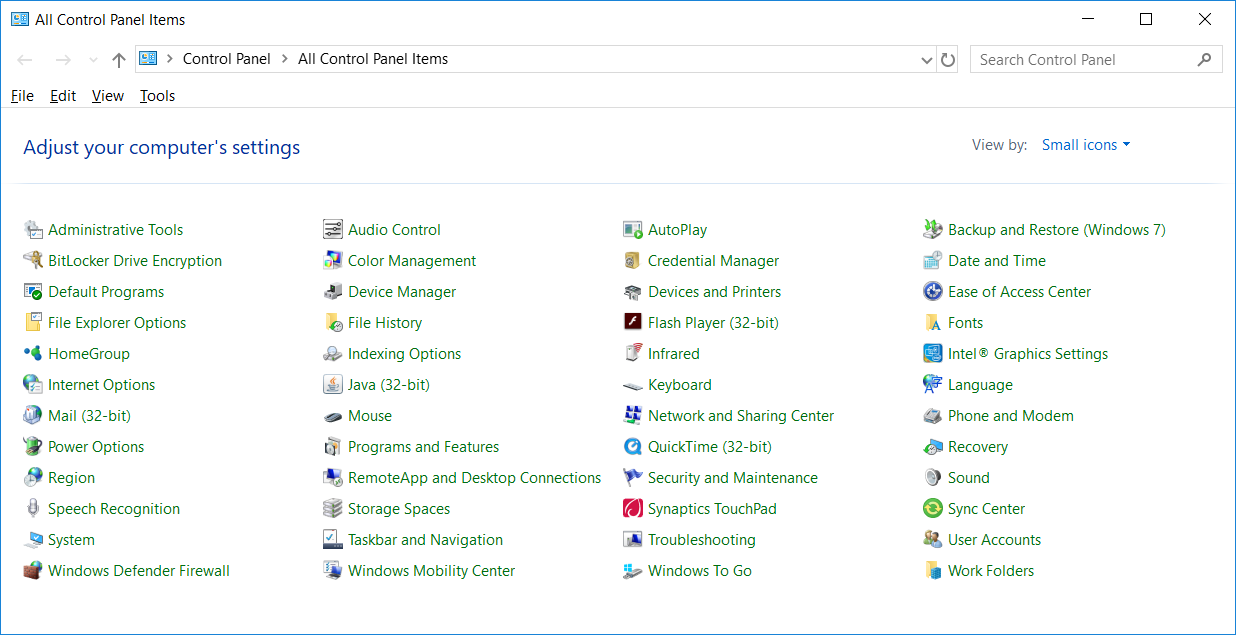This screenshot has width=1236, height=635.
Task: Open the recent locations dropdown beside Forward
Action: [93, 60]
